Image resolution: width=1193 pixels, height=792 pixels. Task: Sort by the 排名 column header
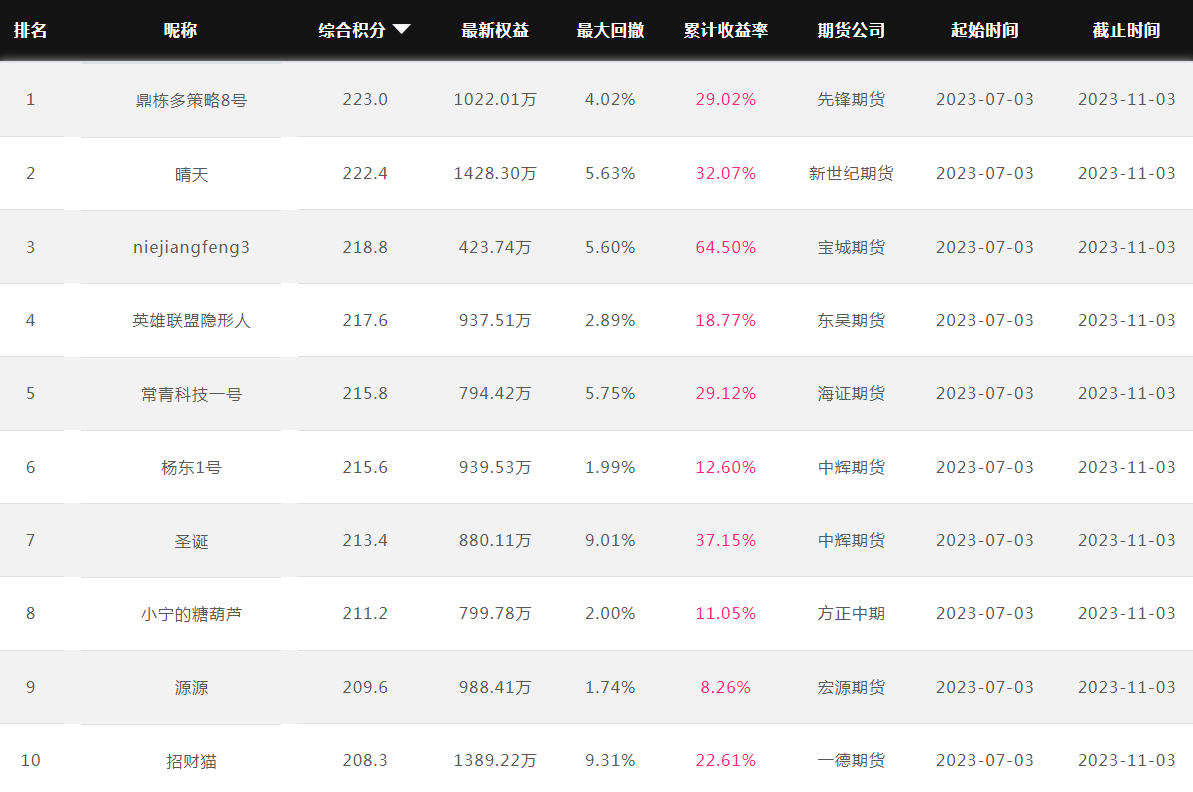(x=30, y=30)
